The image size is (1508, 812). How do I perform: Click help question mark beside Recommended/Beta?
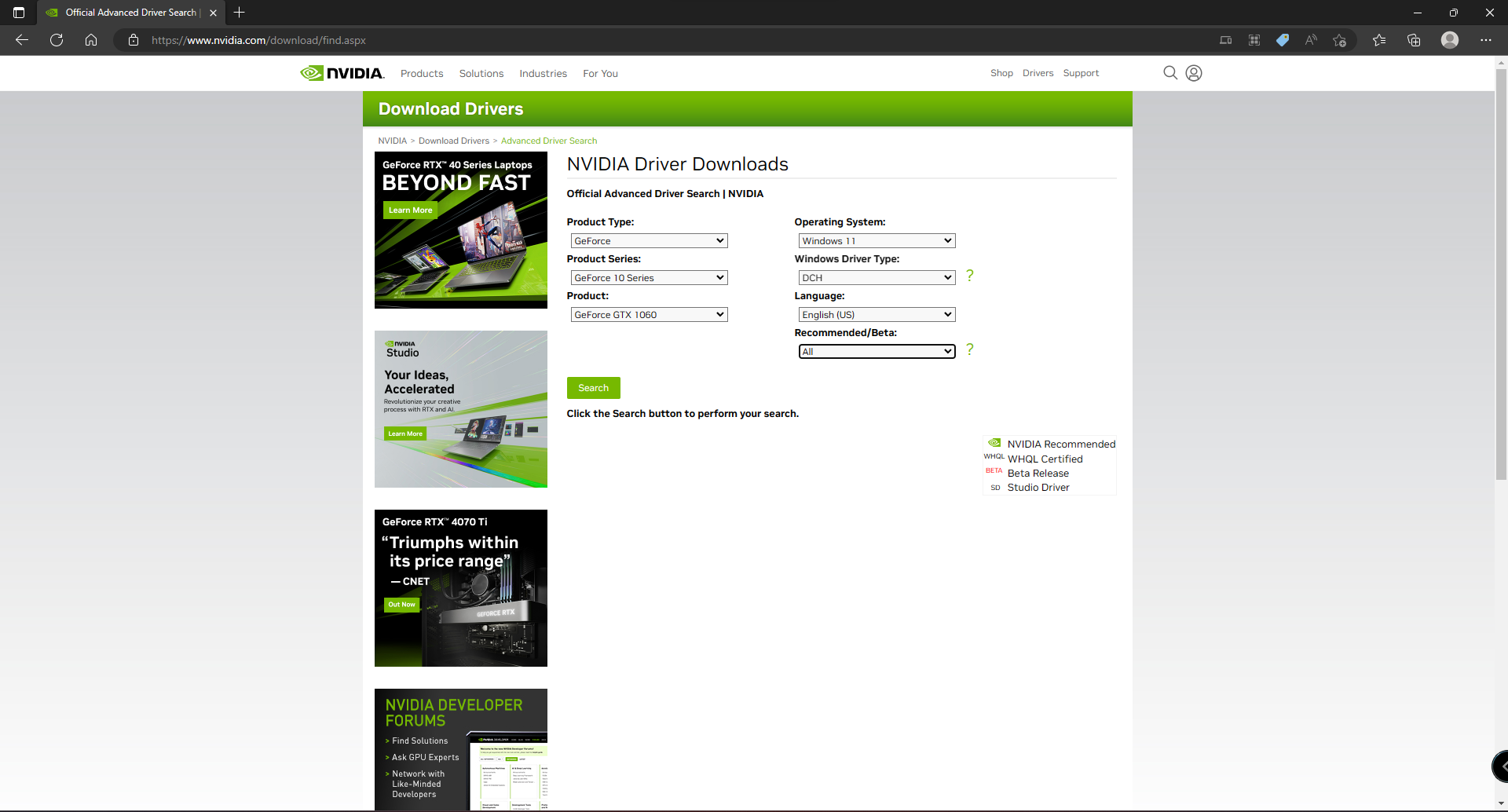[970, 349]
